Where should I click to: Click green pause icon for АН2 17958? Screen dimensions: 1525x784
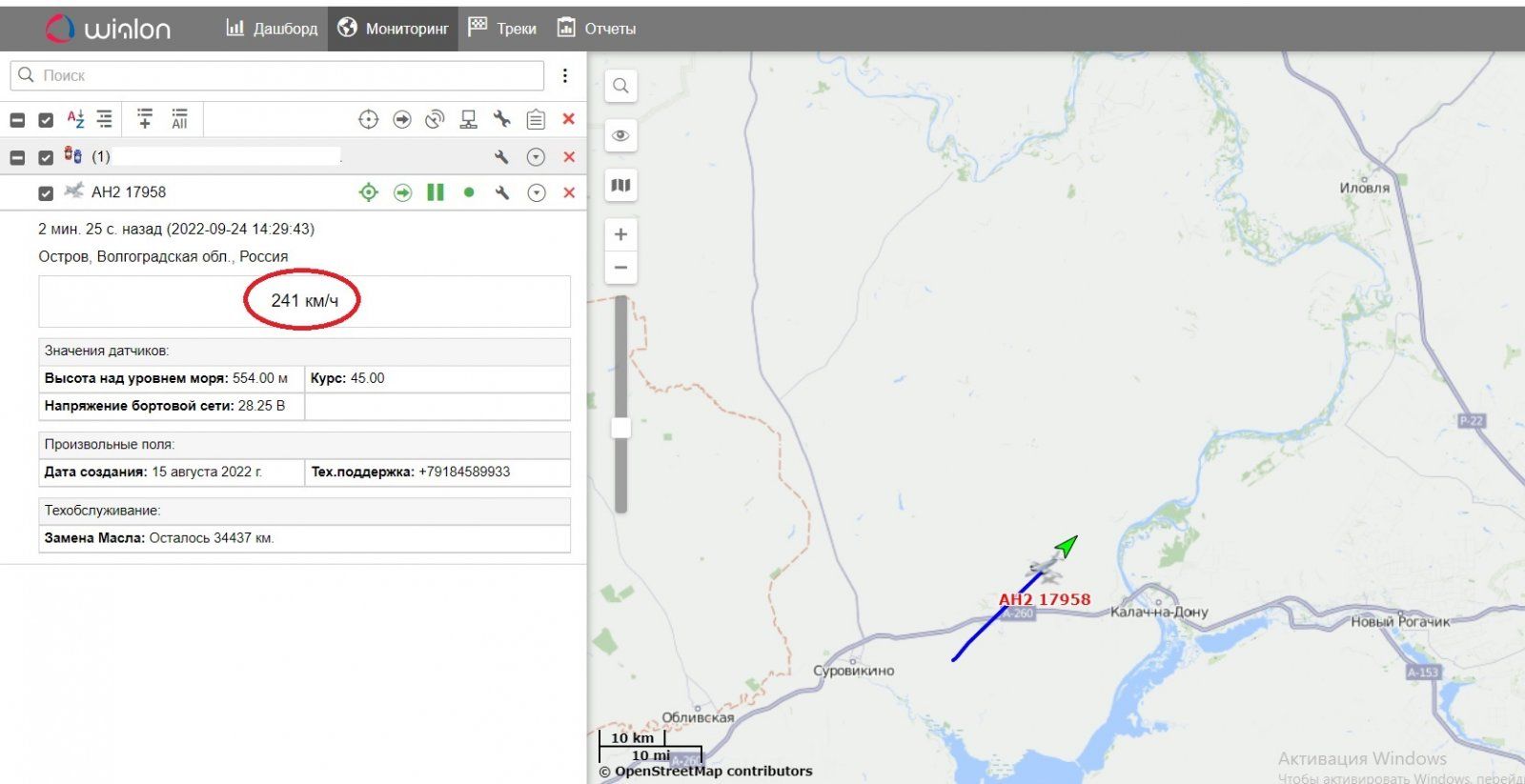click(436, 192)
